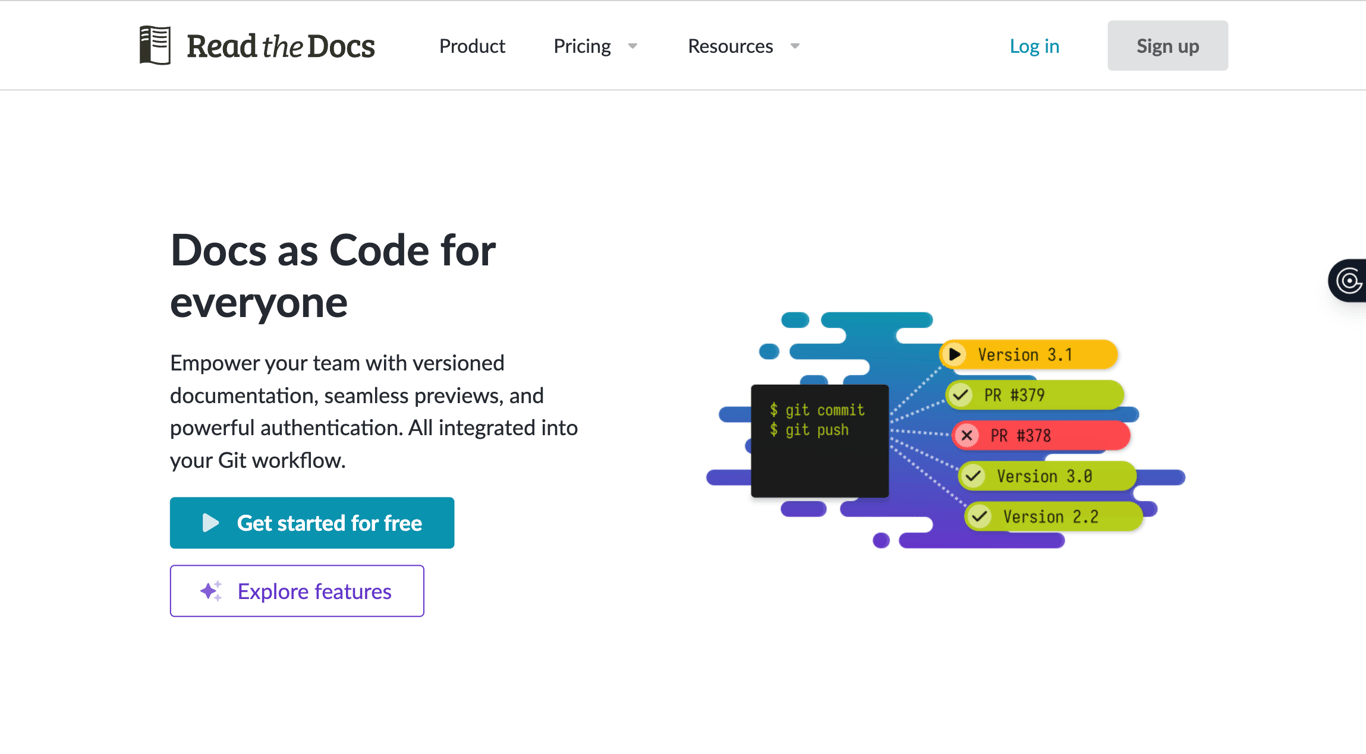Expand the Pricing dropdown arrow

[632, 46]
